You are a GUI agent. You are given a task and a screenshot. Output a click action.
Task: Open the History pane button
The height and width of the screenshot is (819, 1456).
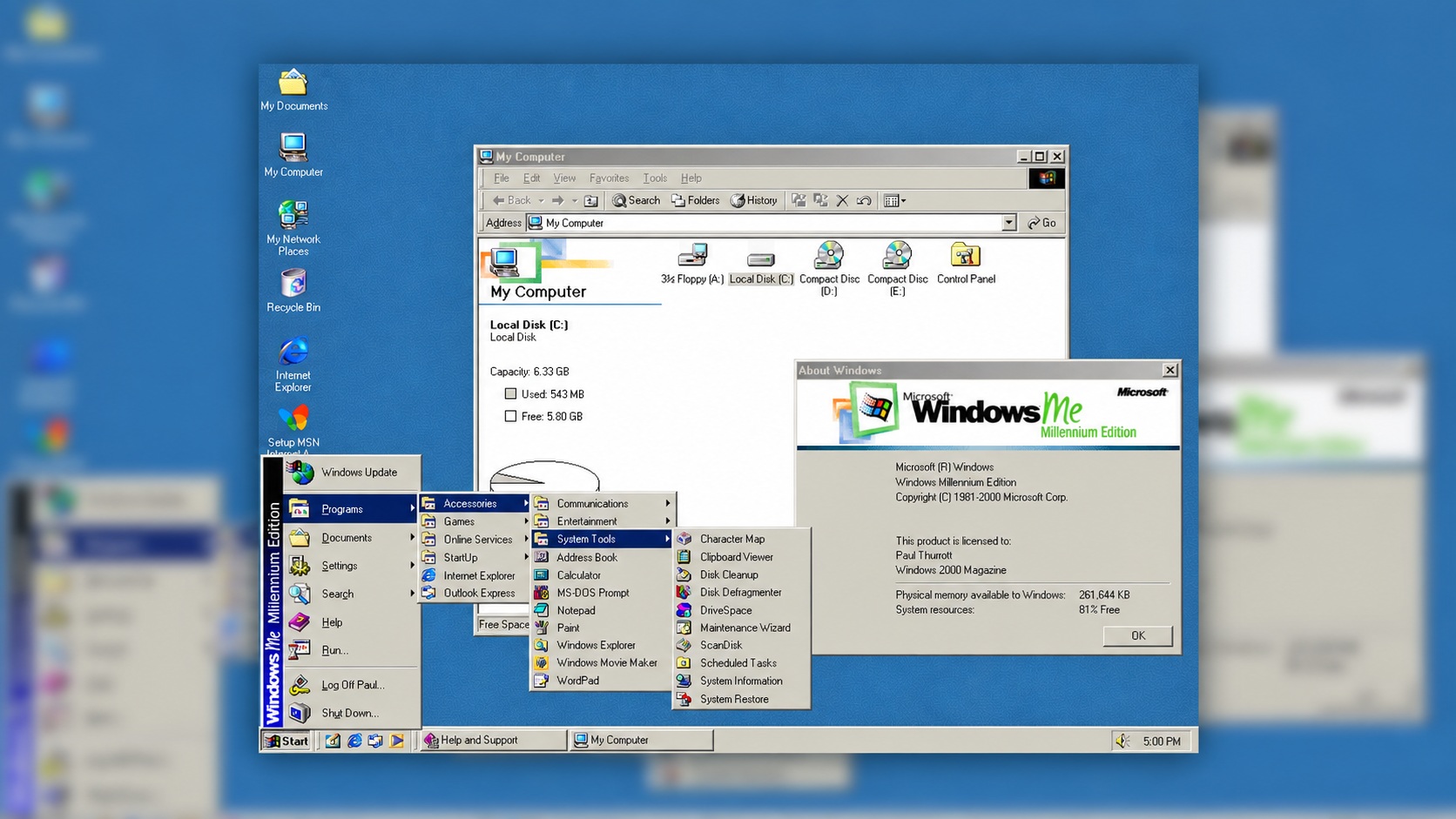tap(754, 201)
